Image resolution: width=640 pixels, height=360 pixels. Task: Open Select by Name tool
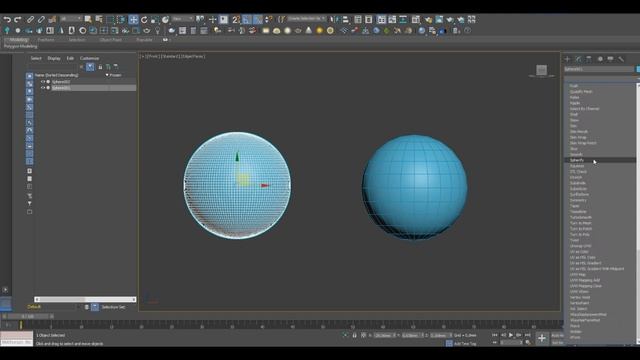point(99,19)
